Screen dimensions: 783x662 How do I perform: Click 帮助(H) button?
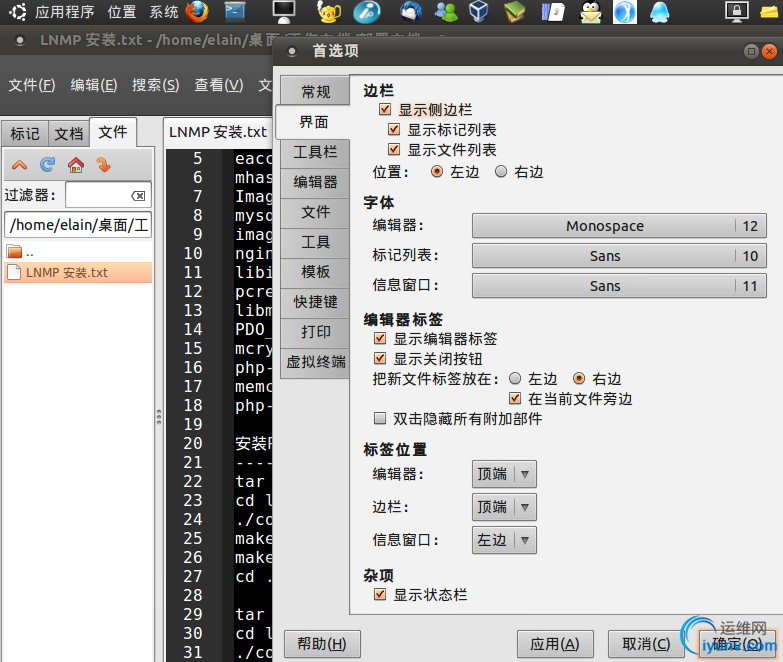click(322, 644)
